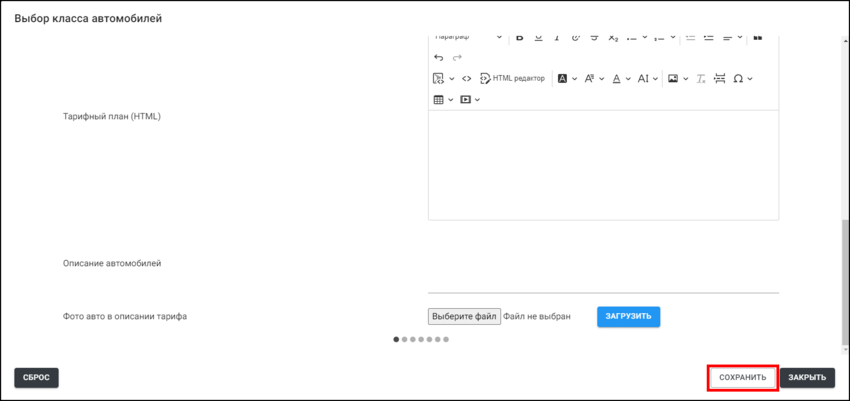Image resolution: width=850 pixels, height=401 pixels.
Task: Insert a page break with the toolbar icon
Action: coord(719,78)
